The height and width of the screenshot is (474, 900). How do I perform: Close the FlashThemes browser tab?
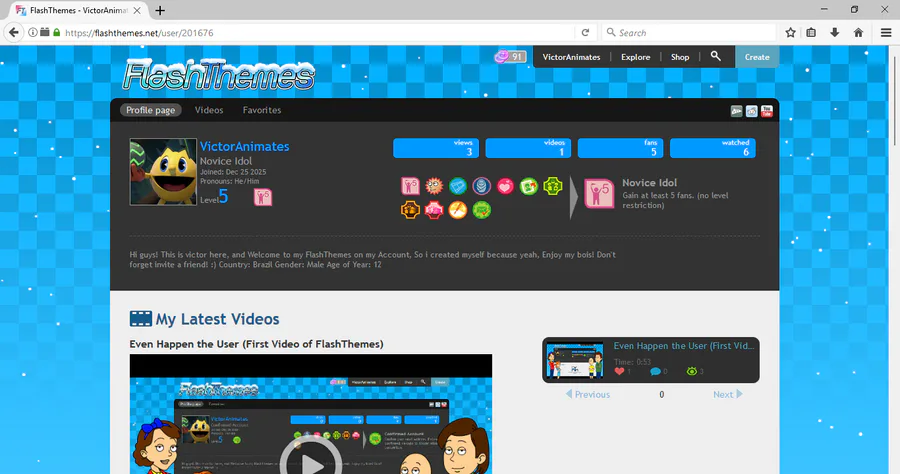(137, 10)
